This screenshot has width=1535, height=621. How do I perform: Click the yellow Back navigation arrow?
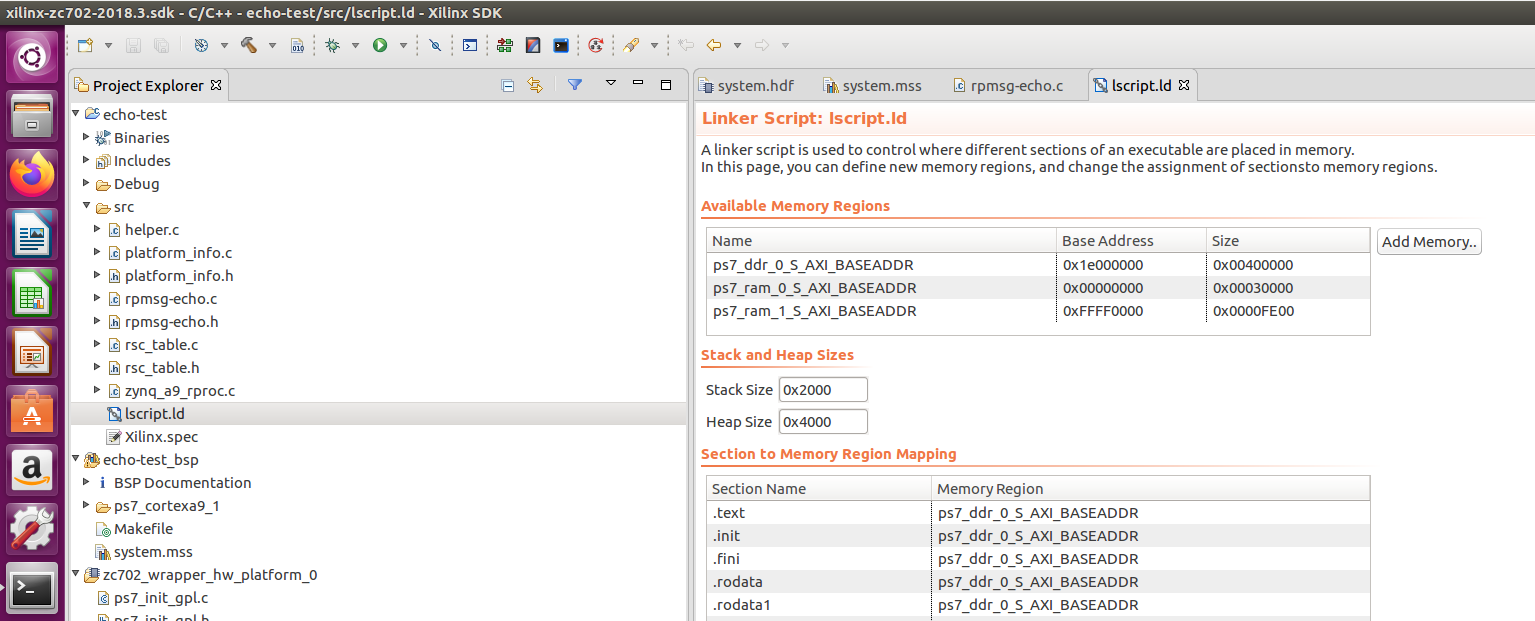714,45
